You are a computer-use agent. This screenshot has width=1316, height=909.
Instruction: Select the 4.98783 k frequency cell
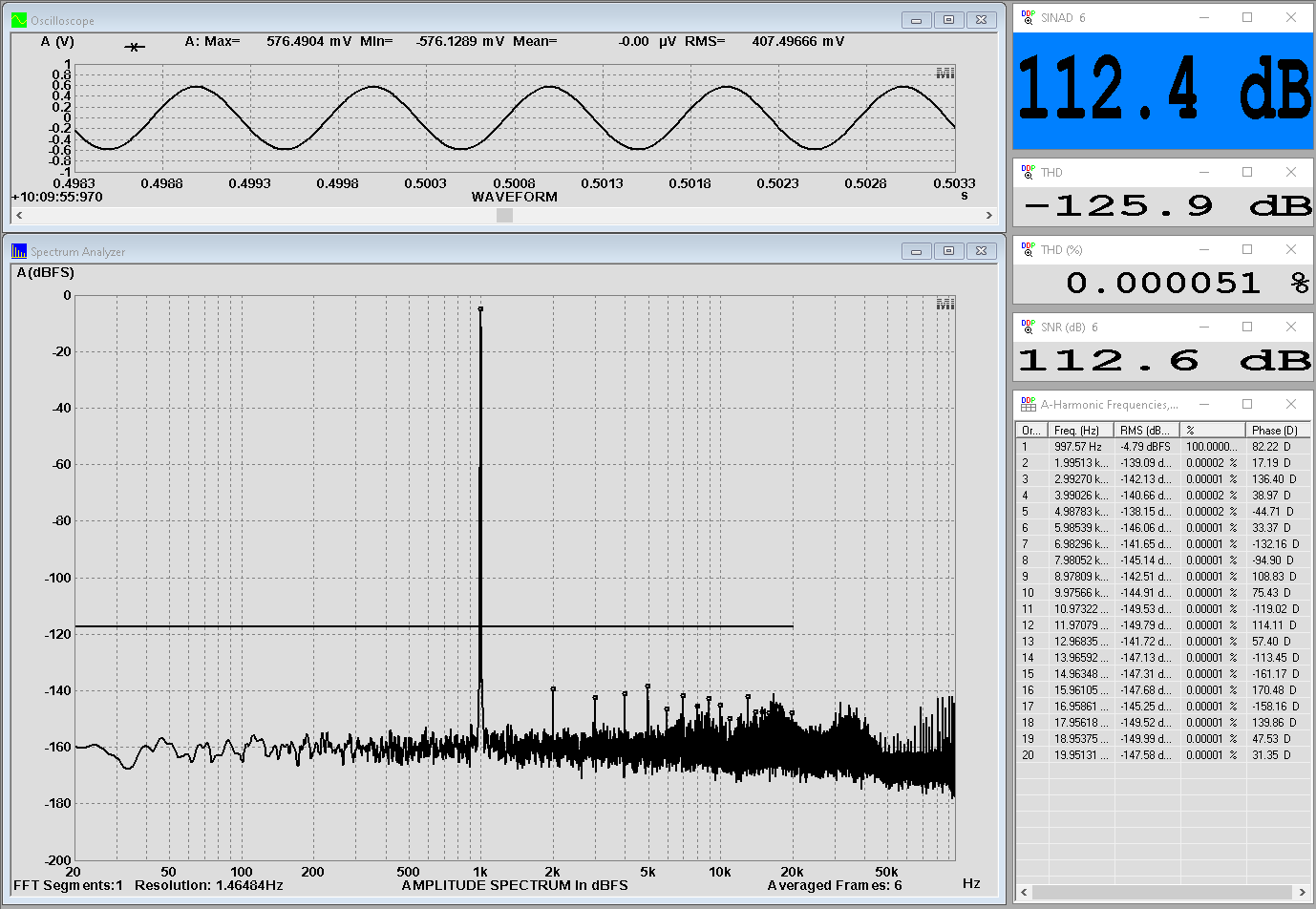[x=1080, y=512]
